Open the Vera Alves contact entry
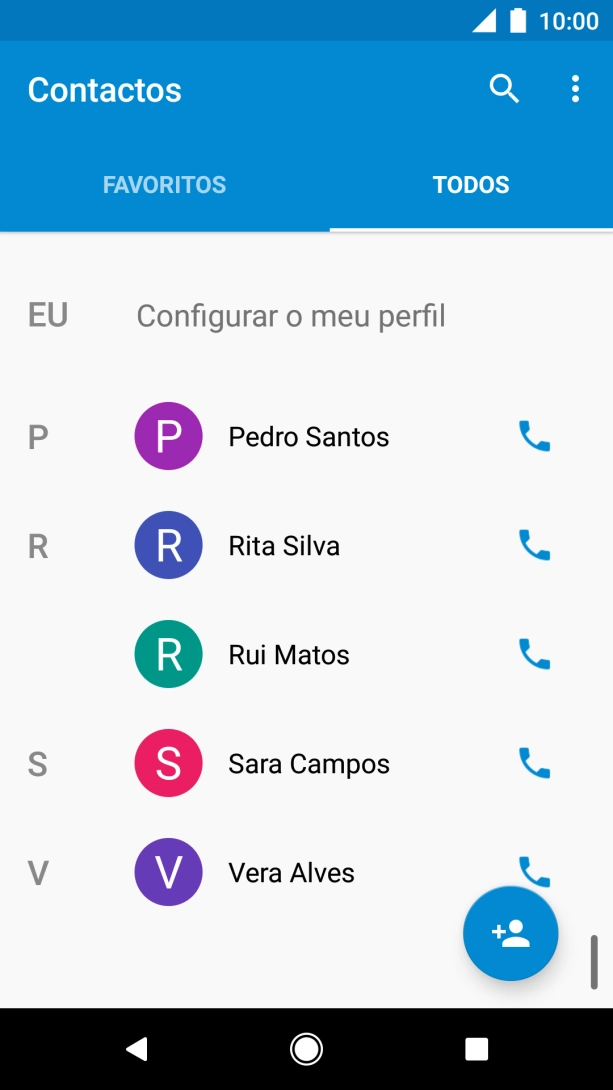The width and height of the screenshot is (613, 1090). pos(290,872)
